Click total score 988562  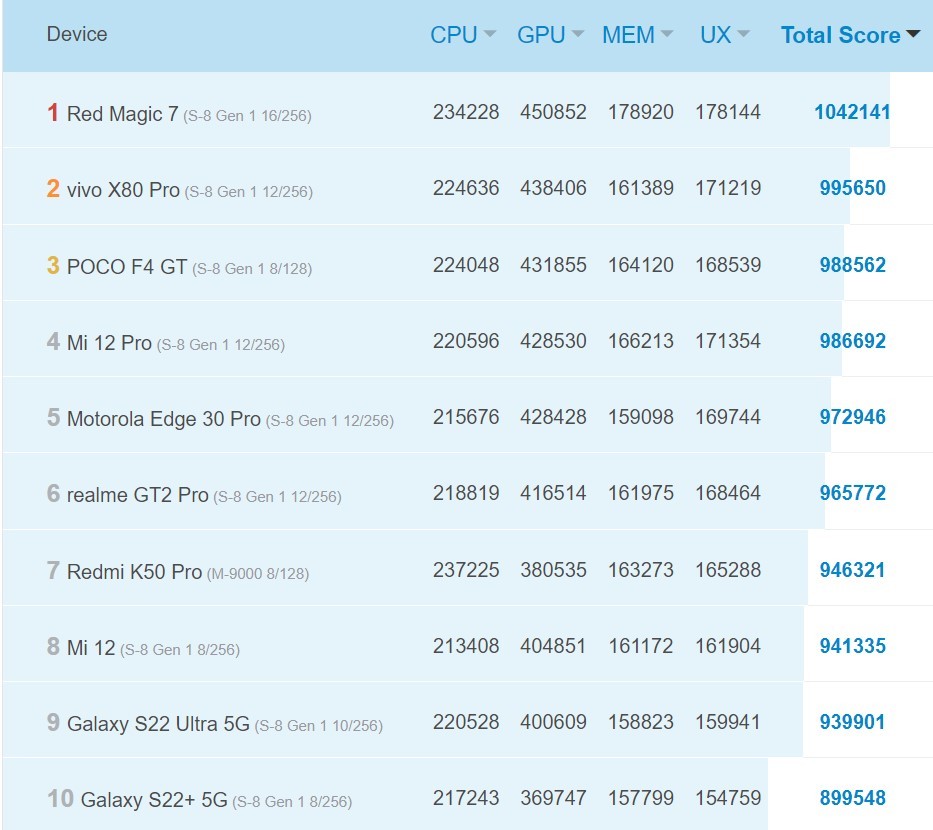tap(853, 265)
